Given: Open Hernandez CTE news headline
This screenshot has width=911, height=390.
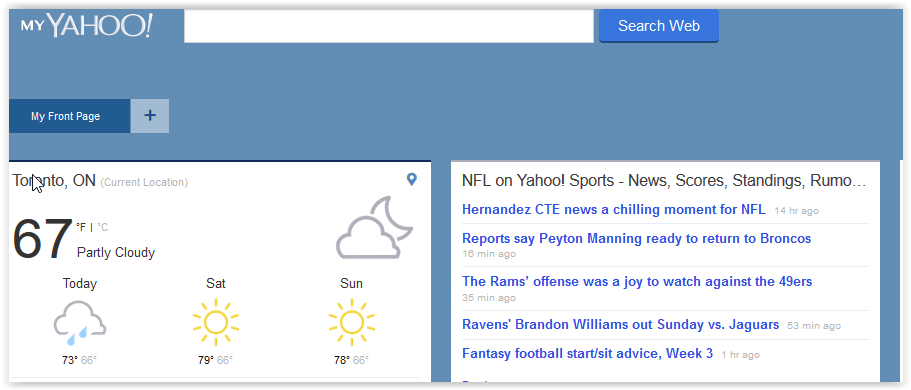Looking at the screenshot, I should pyautogui.click(x=614, y=209).
